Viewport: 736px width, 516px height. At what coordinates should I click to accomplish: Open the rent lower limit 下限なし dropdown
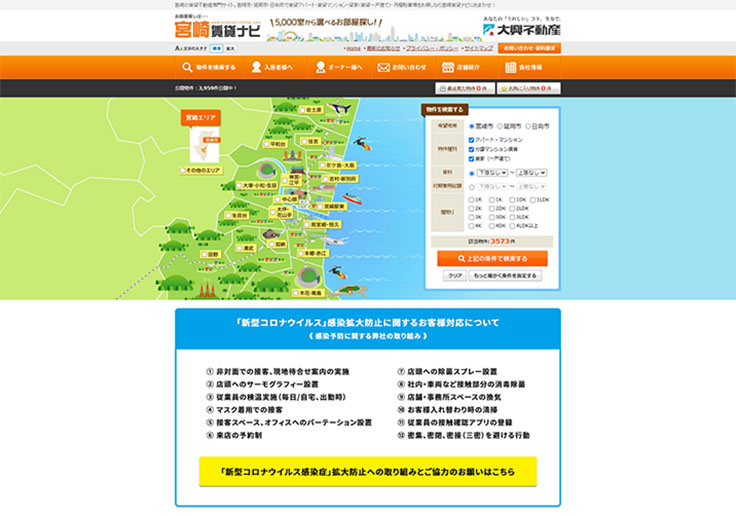point(492,173)
